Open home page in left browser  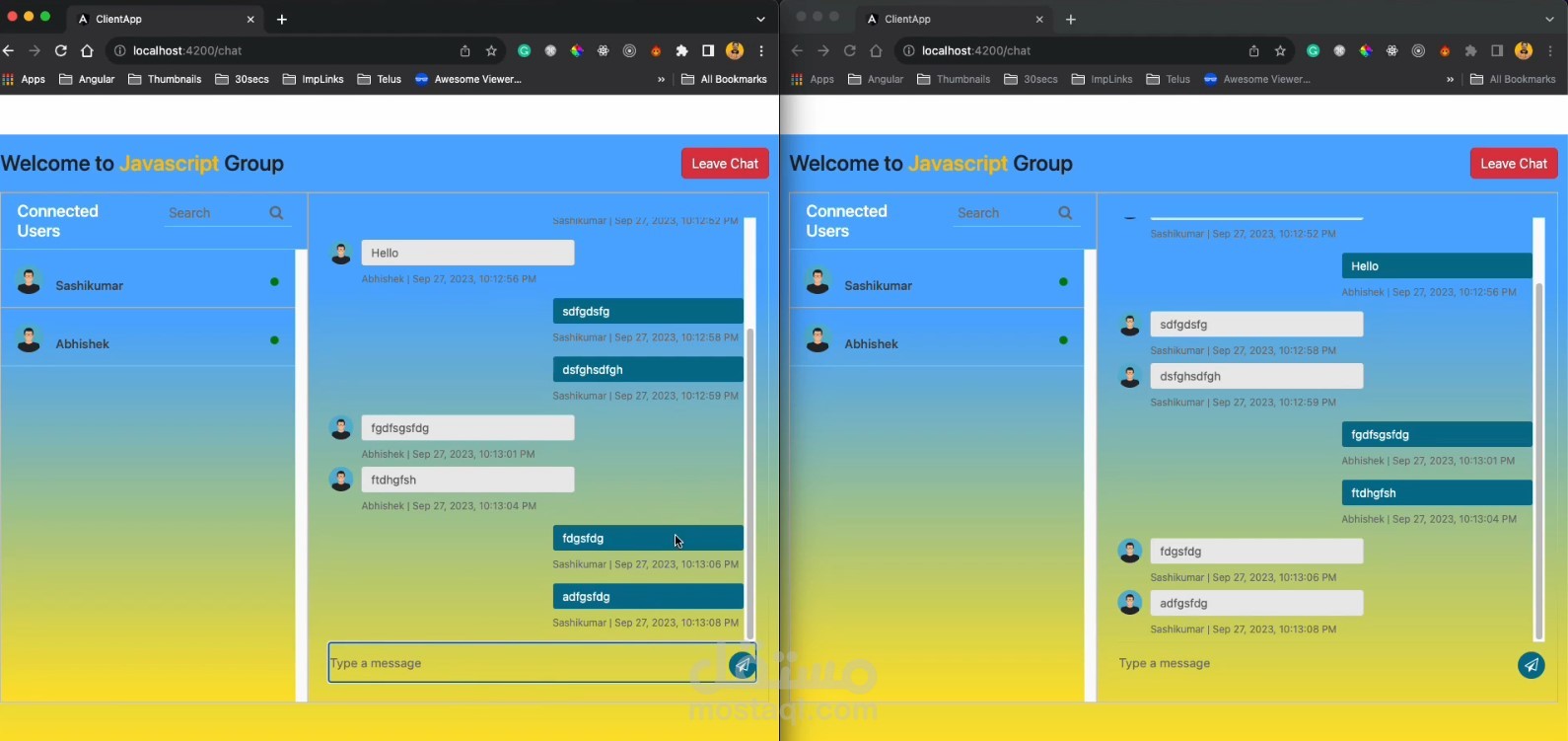pyautogui.click(x=87, y=50)
